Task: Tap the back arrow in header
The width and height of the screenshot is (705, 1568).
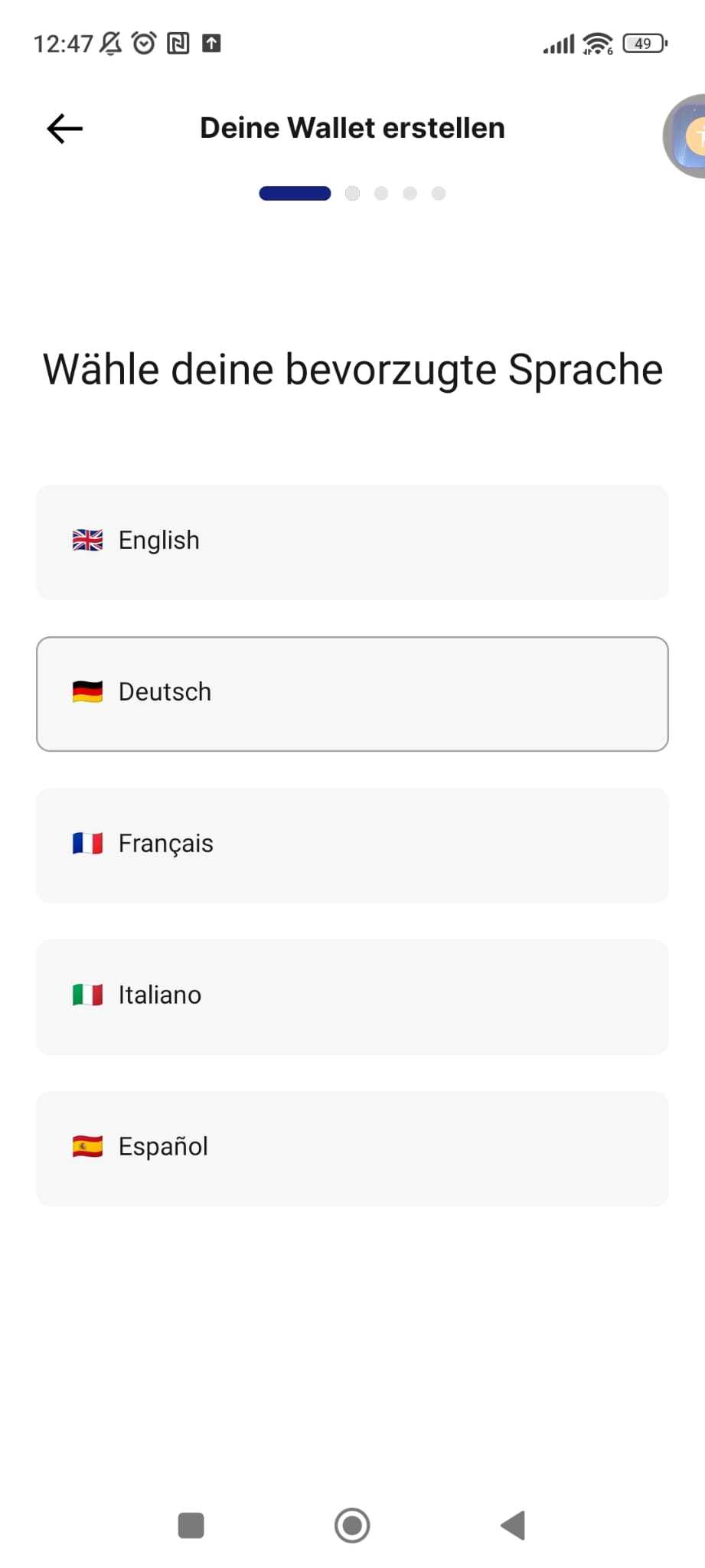Action: coord(65,129)
